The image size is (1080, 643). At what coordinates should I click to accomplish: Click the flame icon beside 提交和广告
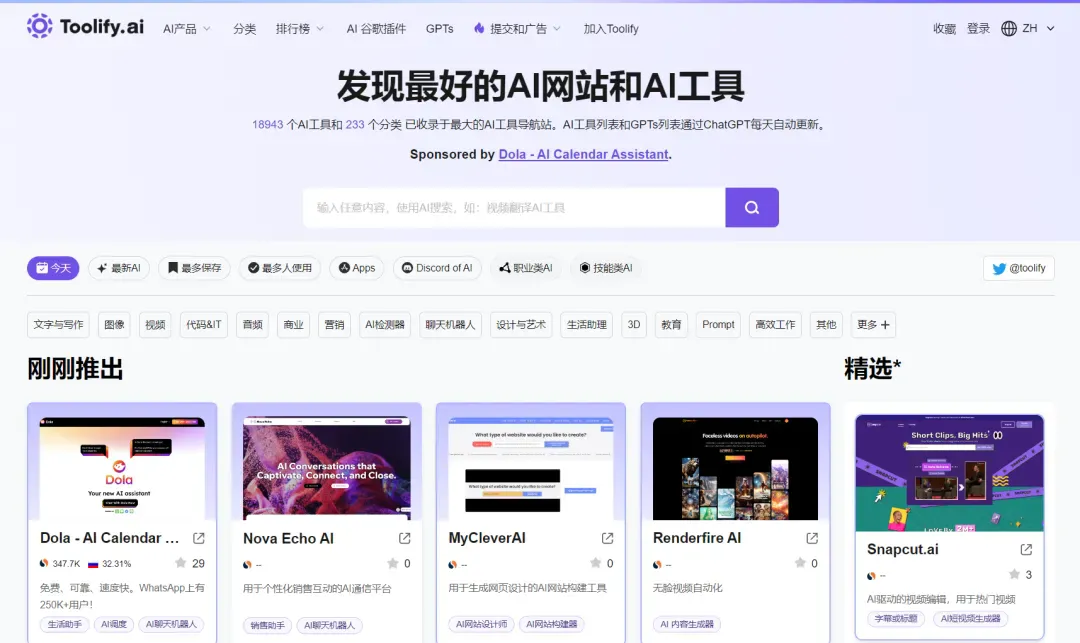click(479, 28)
